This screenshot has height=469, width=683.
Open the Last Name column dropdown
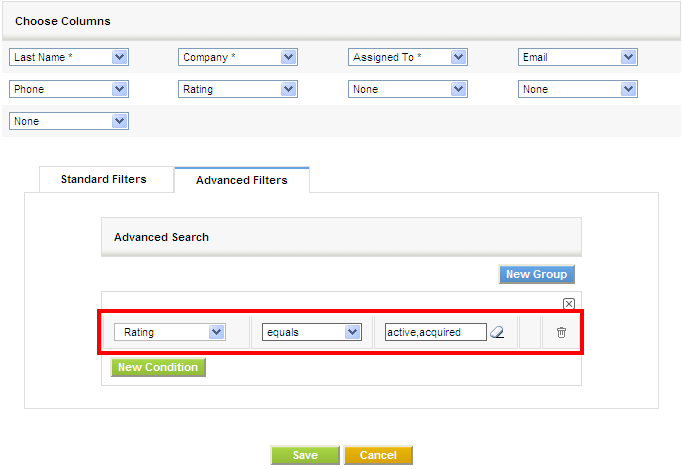point(69,57)
